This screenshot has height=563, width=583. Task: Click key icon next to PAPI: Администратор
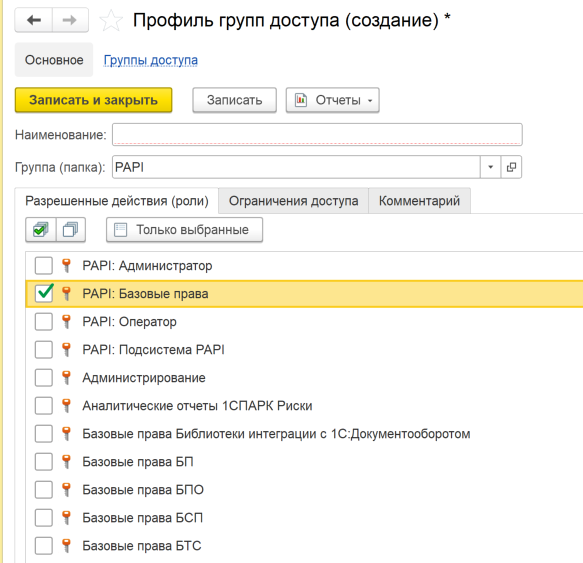[x=66, y=266]
